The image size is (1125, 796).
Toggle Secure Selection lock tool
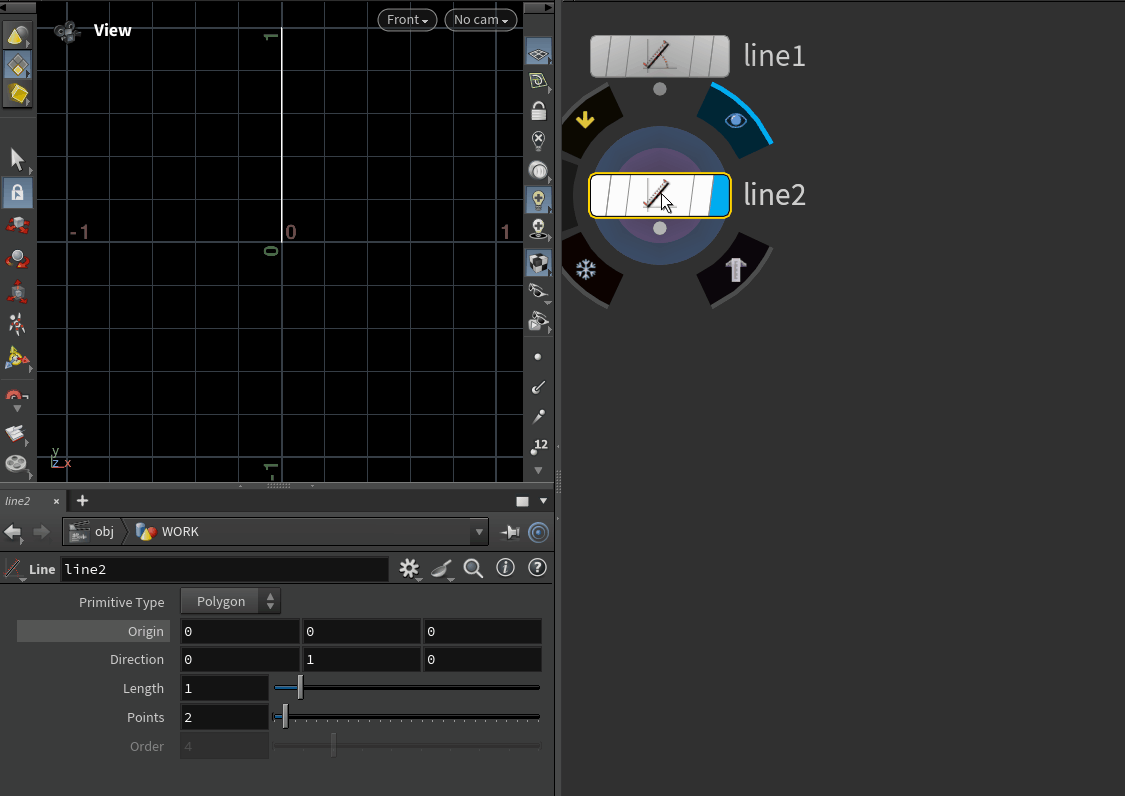coord(17,192)
